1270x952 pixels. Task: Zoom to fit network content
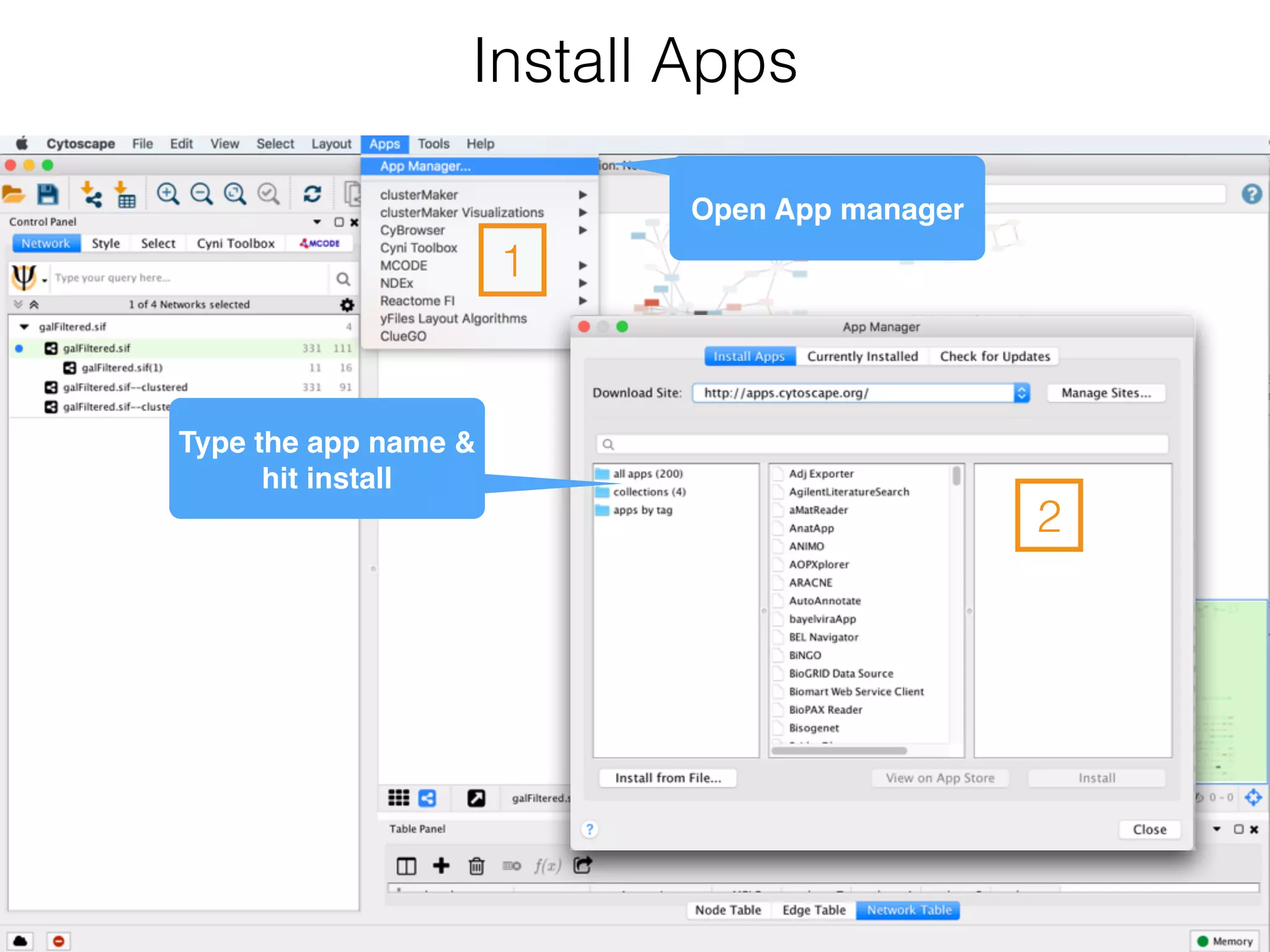point(234,195)
